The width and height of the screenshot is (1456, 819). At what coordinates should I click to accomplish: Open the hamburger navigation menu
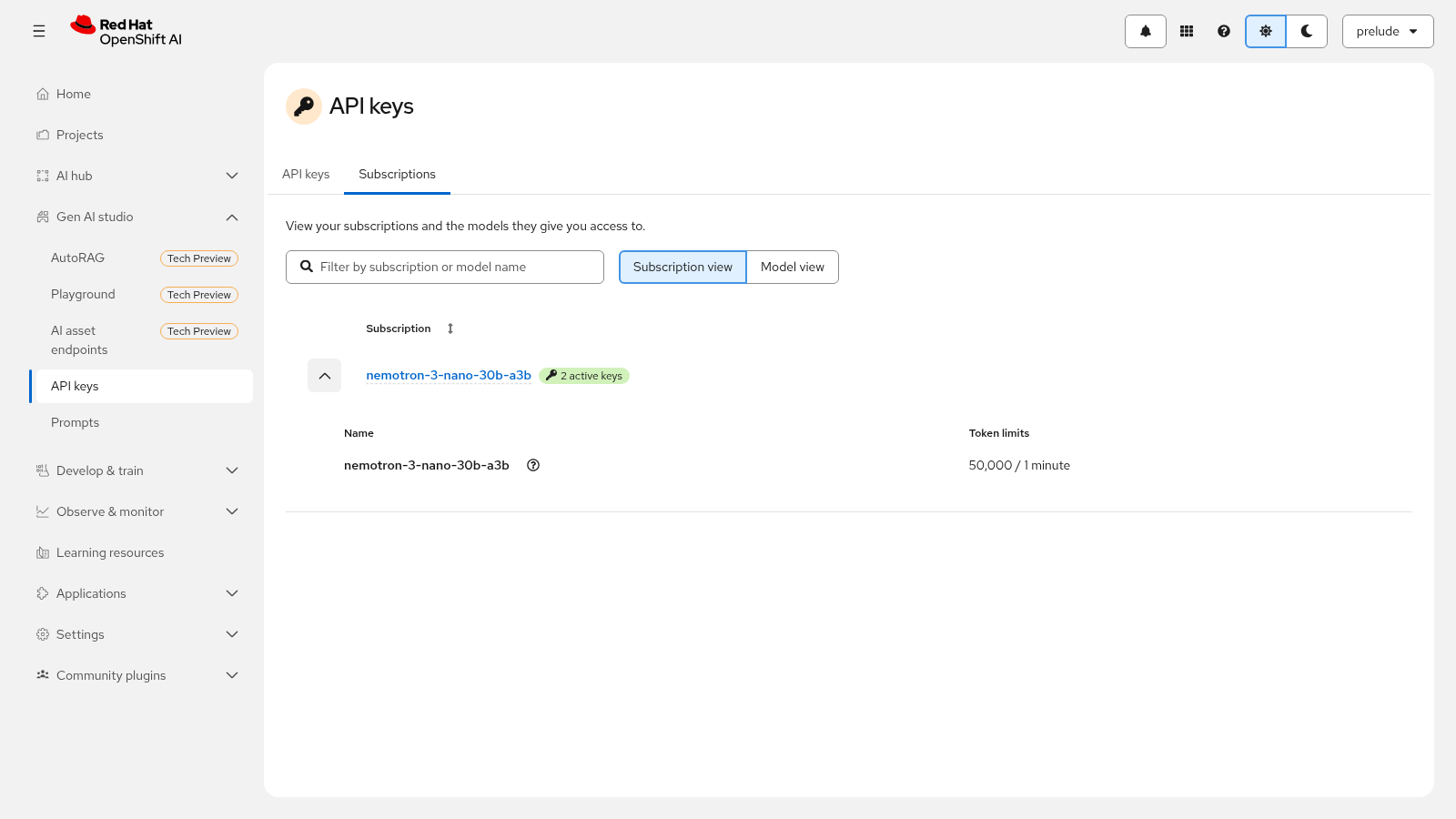tap(39, 31)
